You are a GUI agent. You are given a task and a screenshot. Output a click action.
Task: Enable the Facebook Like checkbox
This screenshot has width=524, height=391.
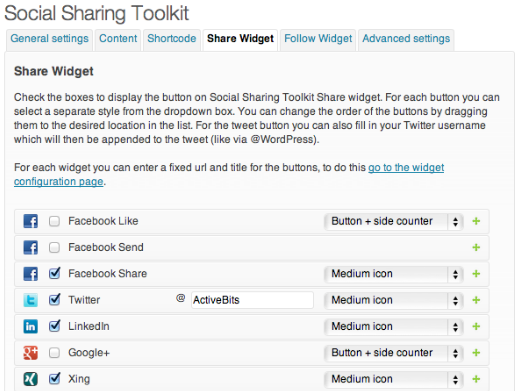tap(54, 221)
